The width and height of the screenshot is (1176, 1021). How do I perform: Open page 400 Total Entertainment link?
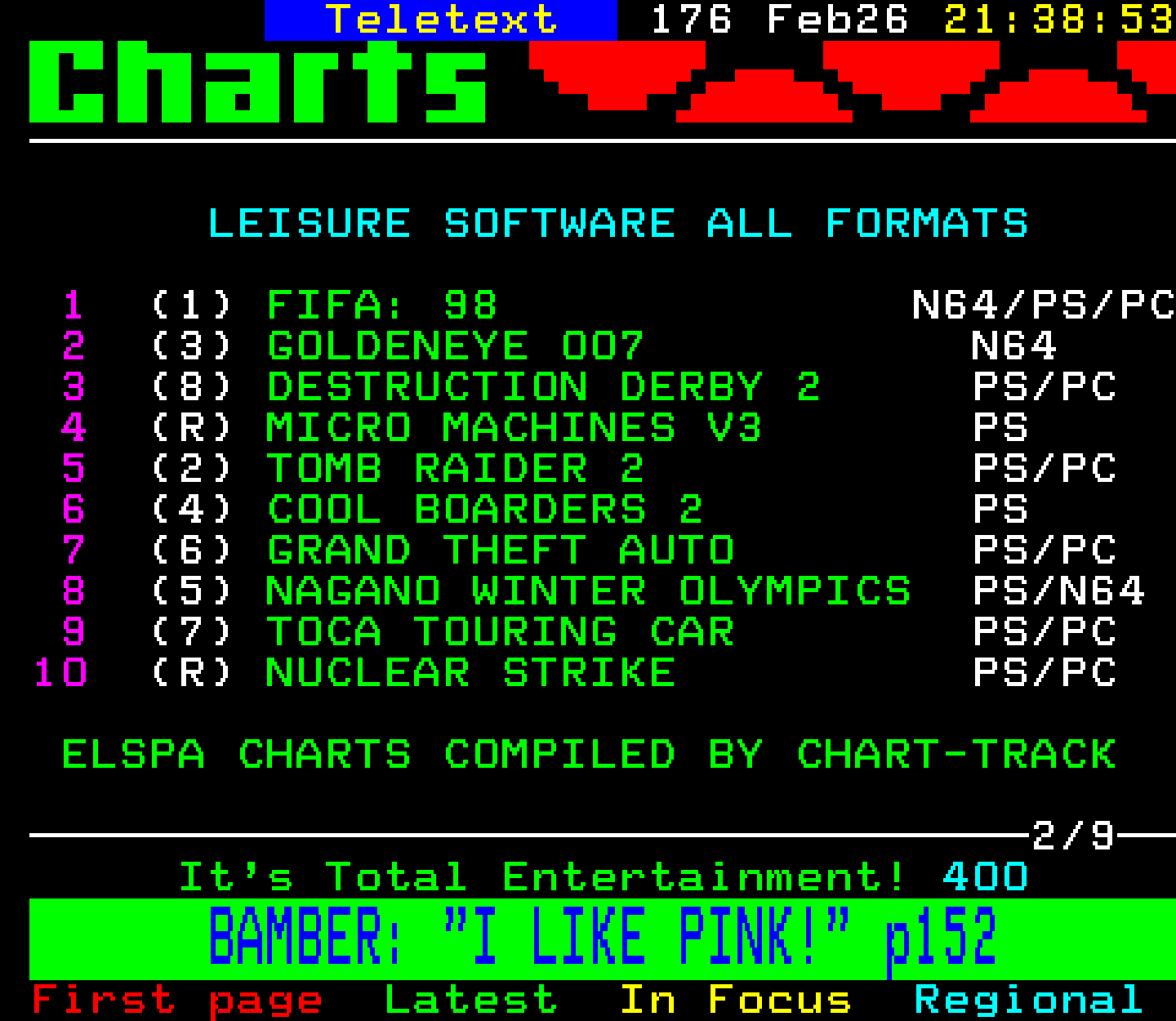click(985, 876)
